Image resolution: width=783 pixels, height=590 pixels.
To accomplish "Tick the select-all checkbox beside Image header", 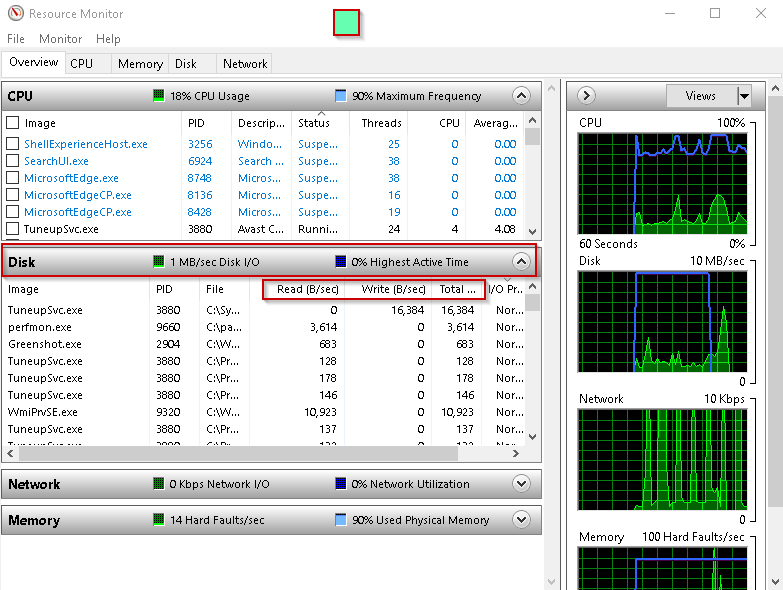I will tap(12, 123).
